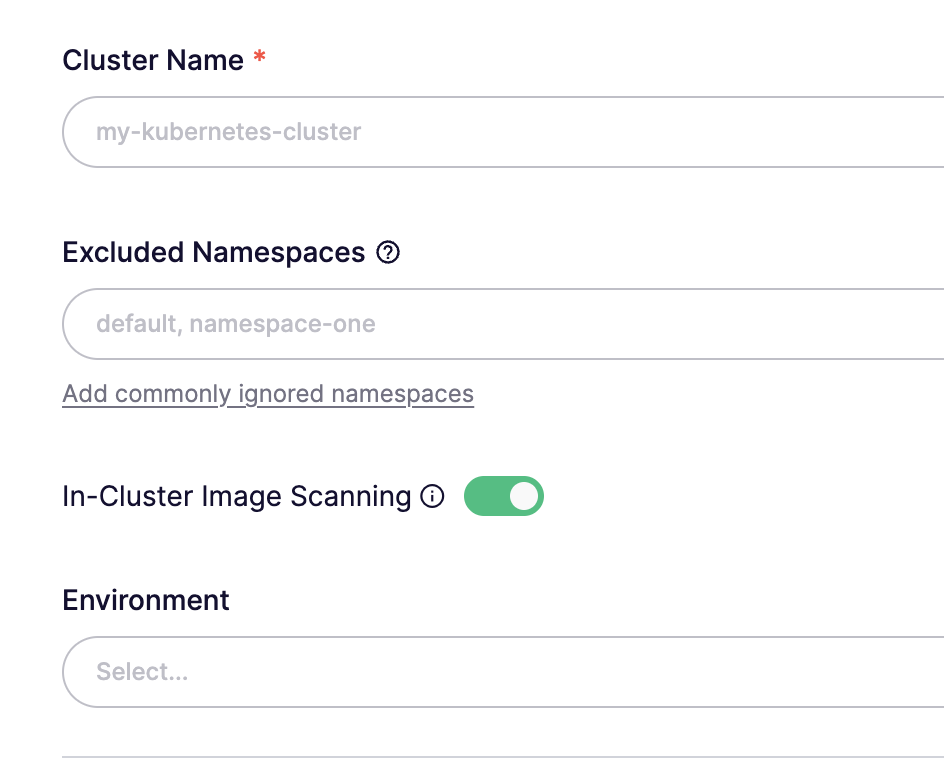Click the help icon after Excluded Namespaces label

[390, 252]
